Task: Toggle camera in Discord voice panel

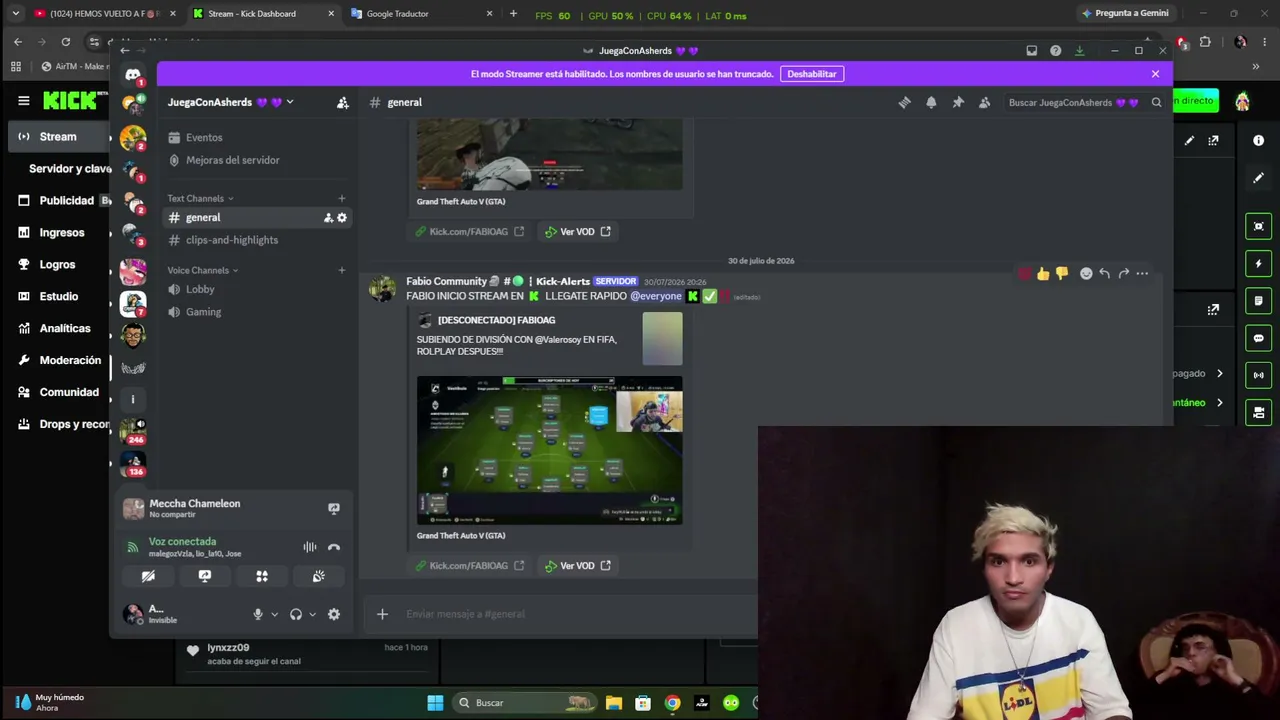Action: pos(148,576)
